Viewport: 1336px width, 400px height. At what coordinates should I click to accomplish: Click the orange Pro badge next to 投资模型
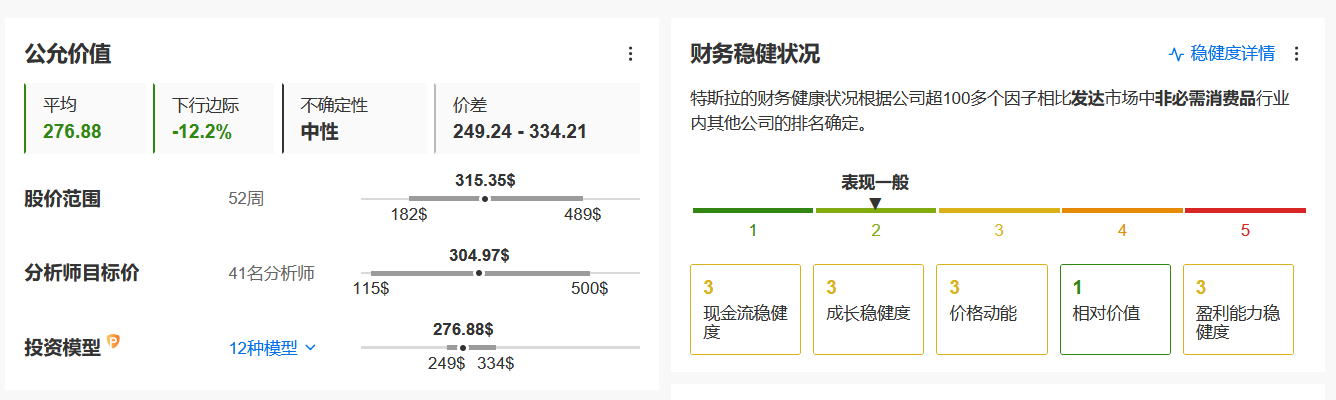(x=113, y=343)
